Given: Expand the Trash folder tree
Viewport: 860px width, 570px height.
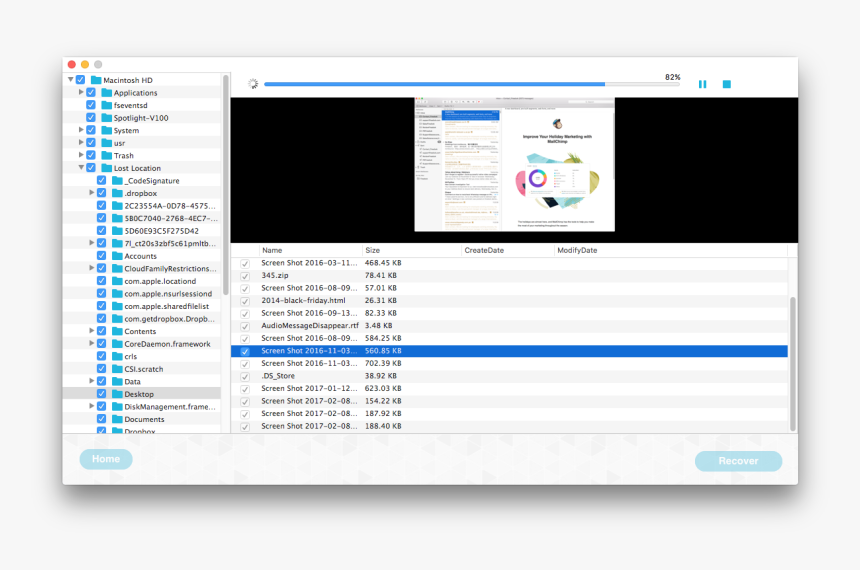Looking at the screenshot, I should coord(81,155).
